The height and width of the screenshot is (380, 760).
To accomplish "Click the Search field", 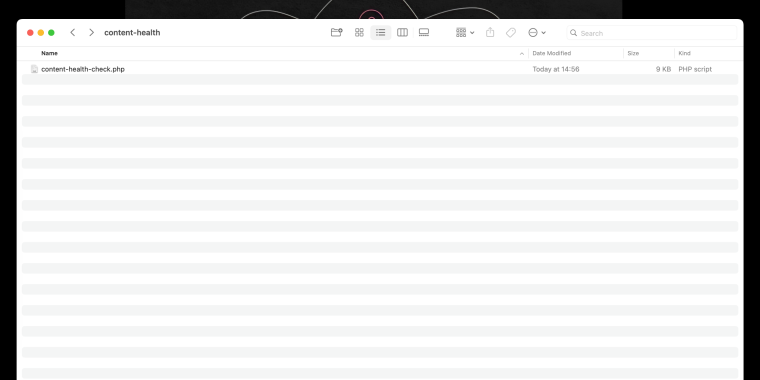I will coord(651,33).
